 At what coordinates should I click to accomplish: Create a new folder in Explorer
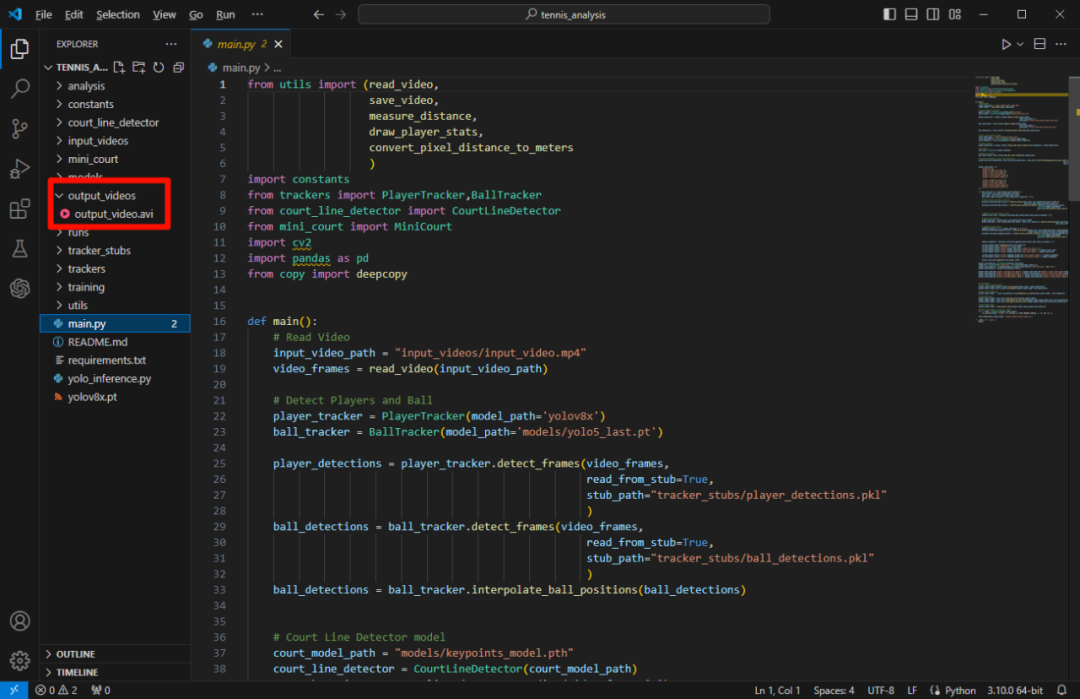139,67
